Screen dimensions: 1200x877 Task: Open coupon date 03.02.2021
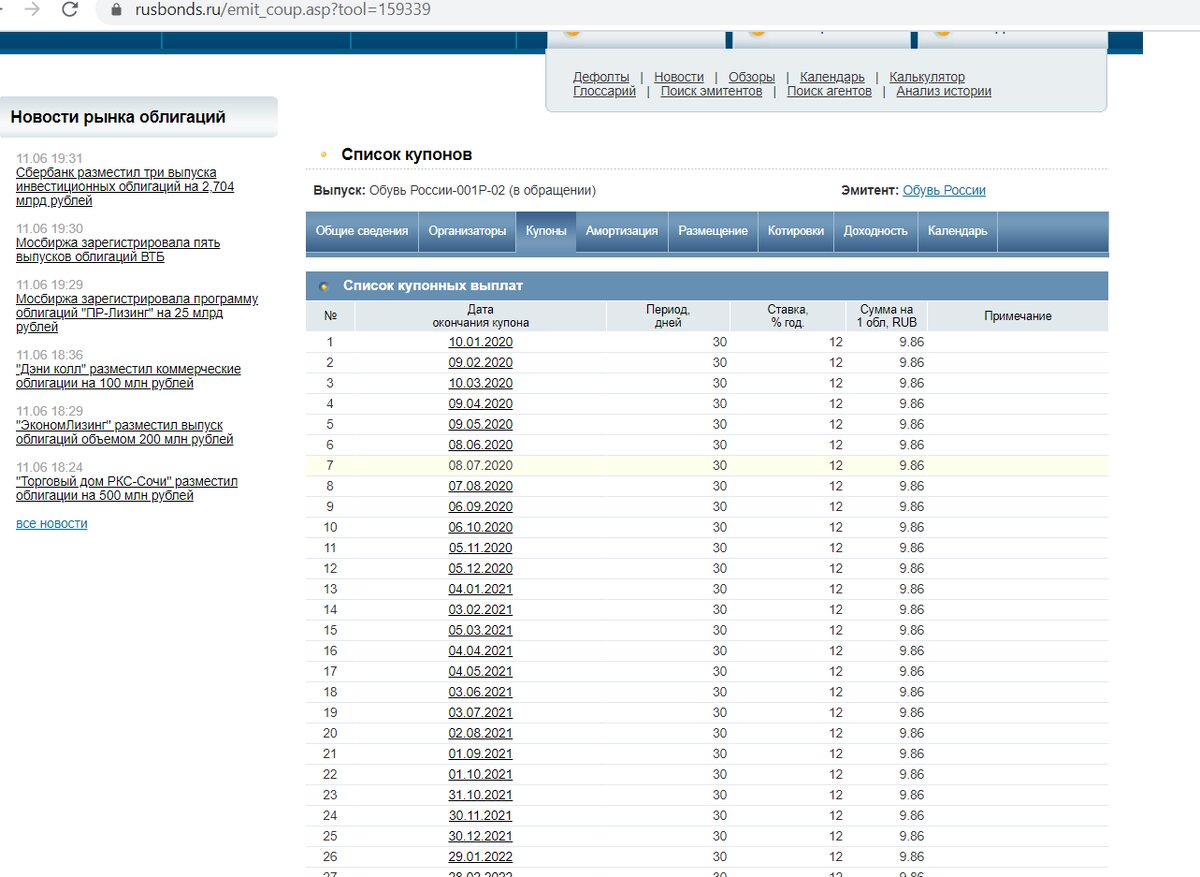(x=480, y=609)
